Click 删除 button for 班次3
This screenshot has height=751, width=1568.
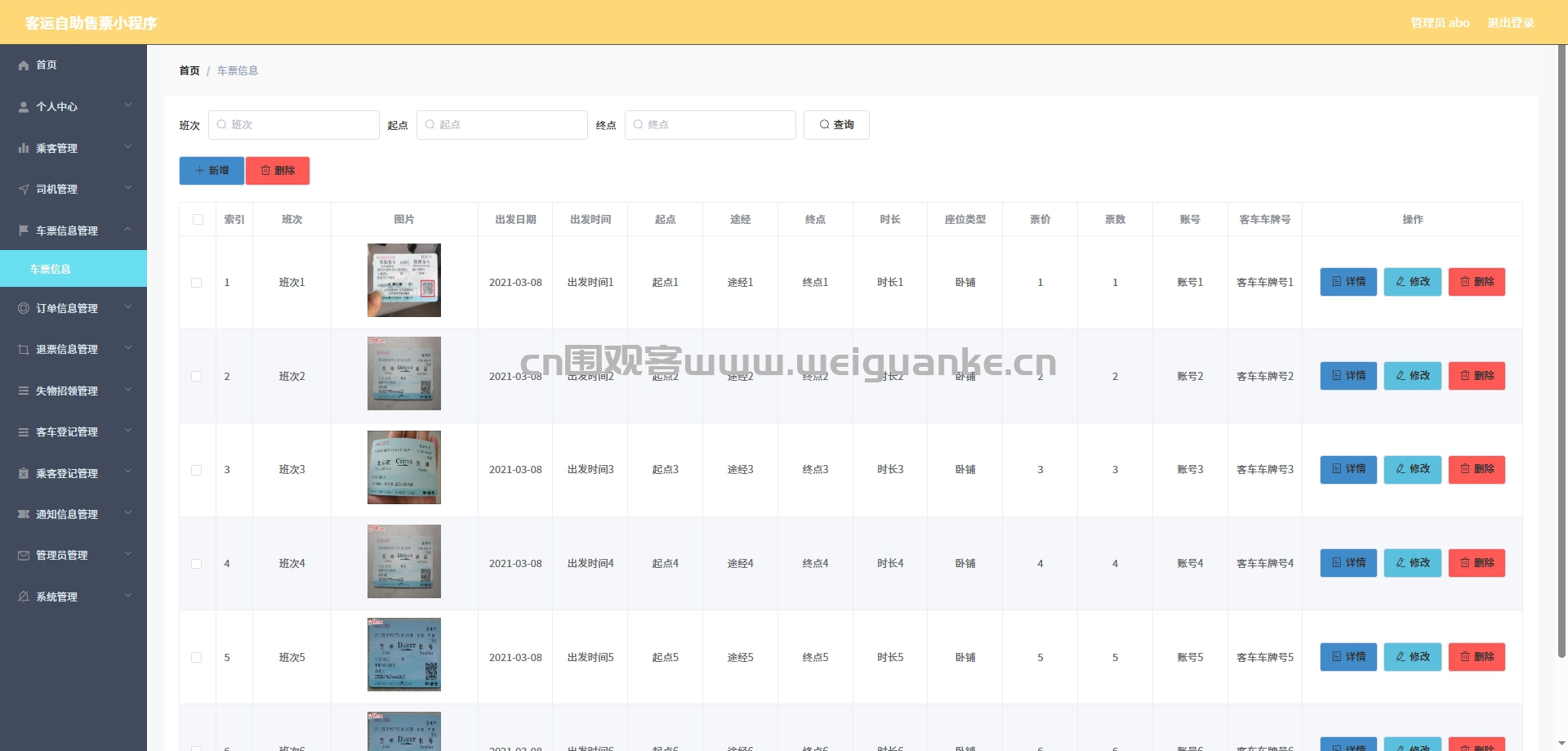1477,469
